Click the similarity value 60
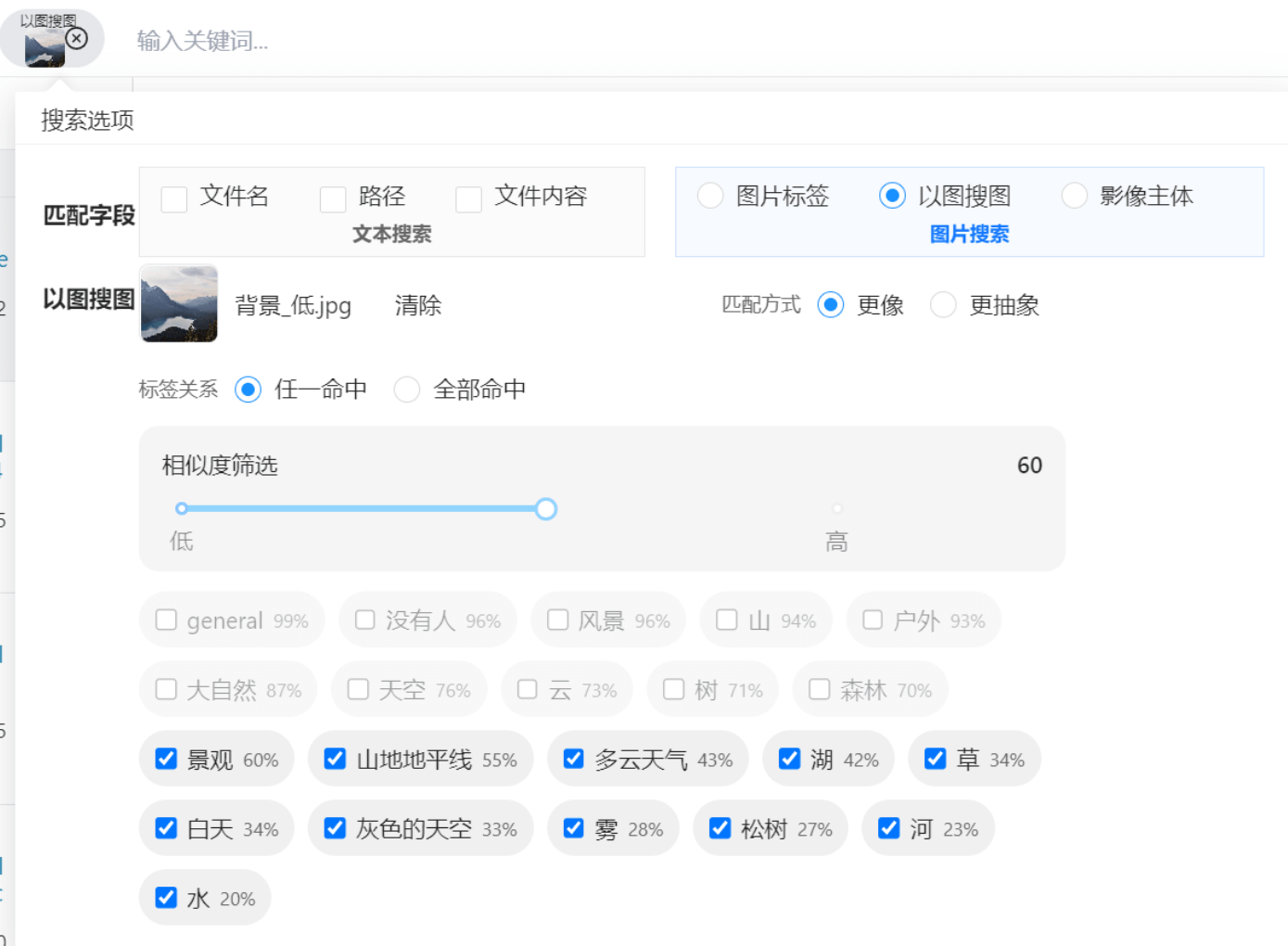 coord(1029,465)
